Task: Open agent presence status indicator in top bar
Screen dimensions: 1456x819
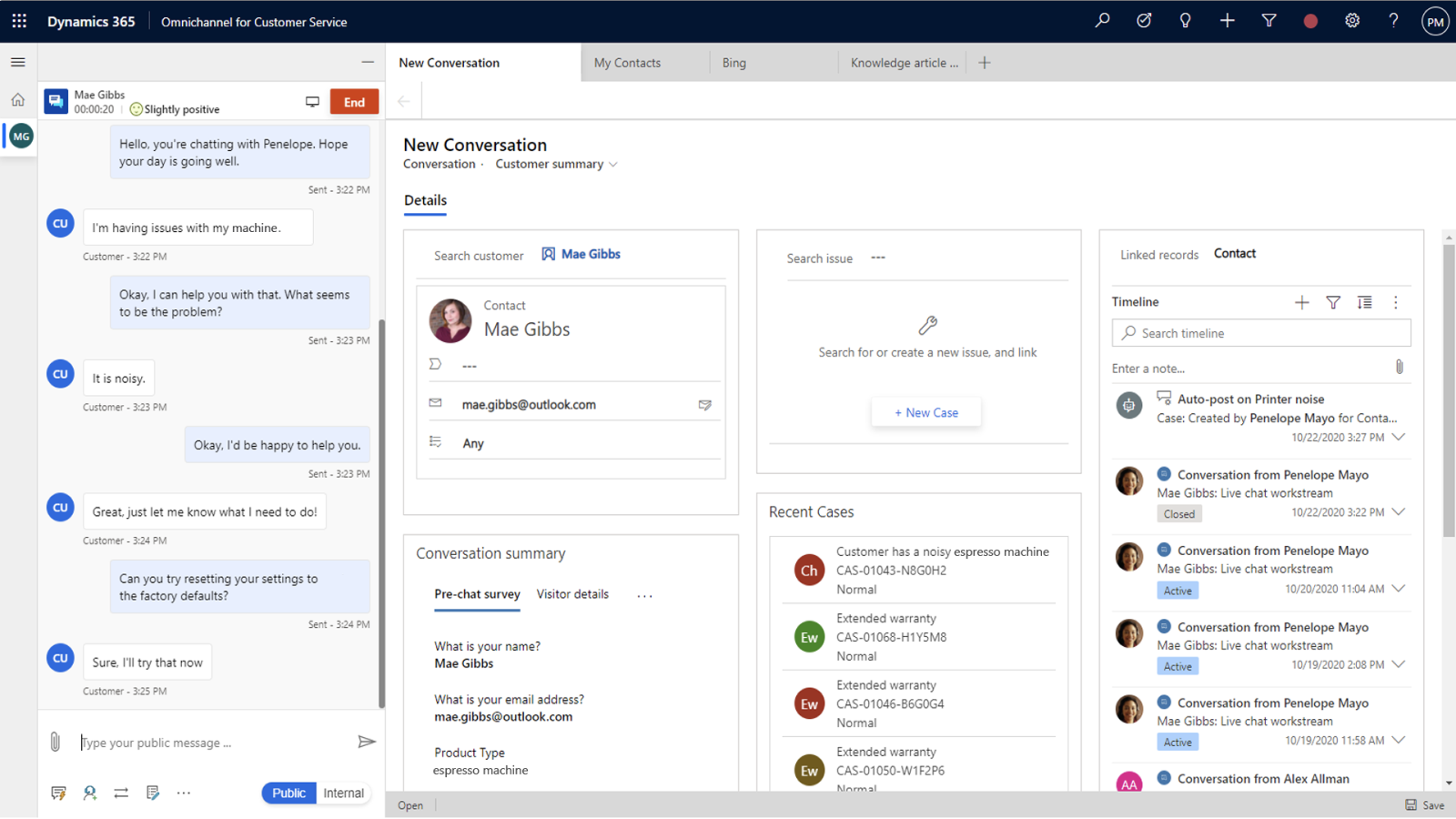Action: pos(1310,20)
